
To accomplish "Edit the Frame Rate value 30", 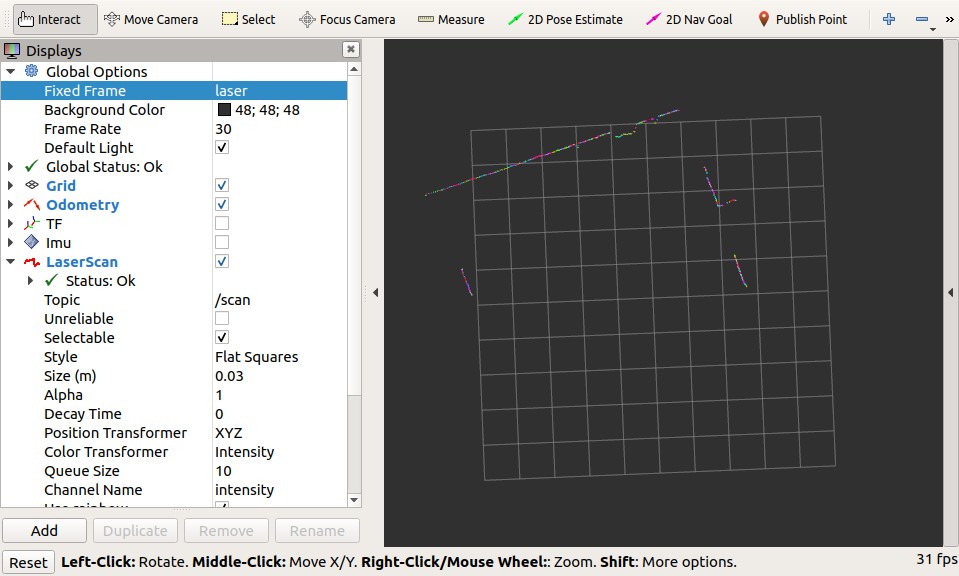I will click(280, 128).
